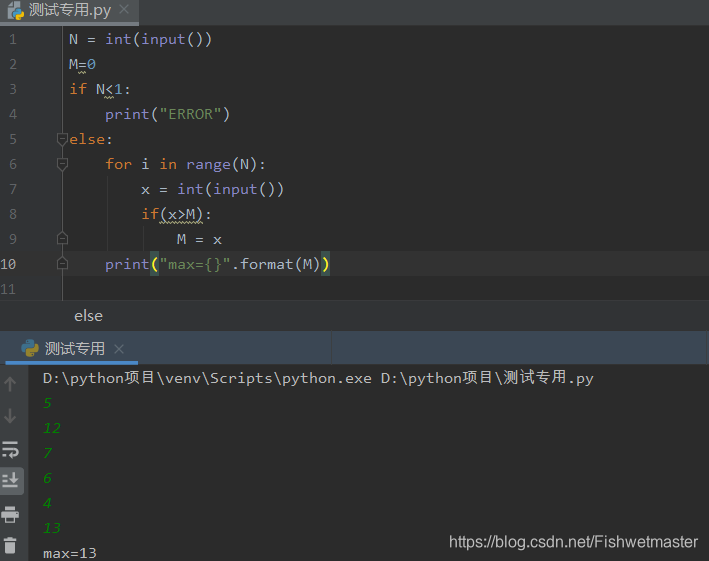The image size is (709, 561).
Task: Click the x = int(input()) line
Action: point(212,189)
